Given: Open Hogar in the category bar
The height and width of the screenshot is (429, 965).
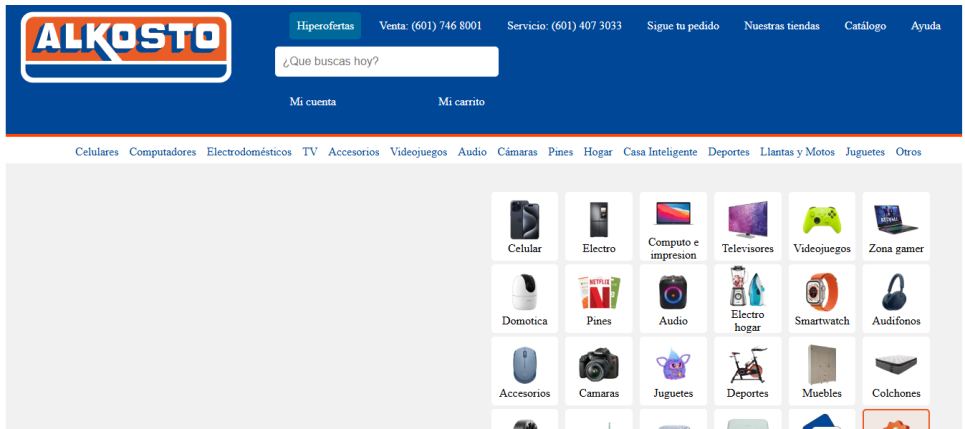Looking at the screenshot, I should (x=598, y=152).
